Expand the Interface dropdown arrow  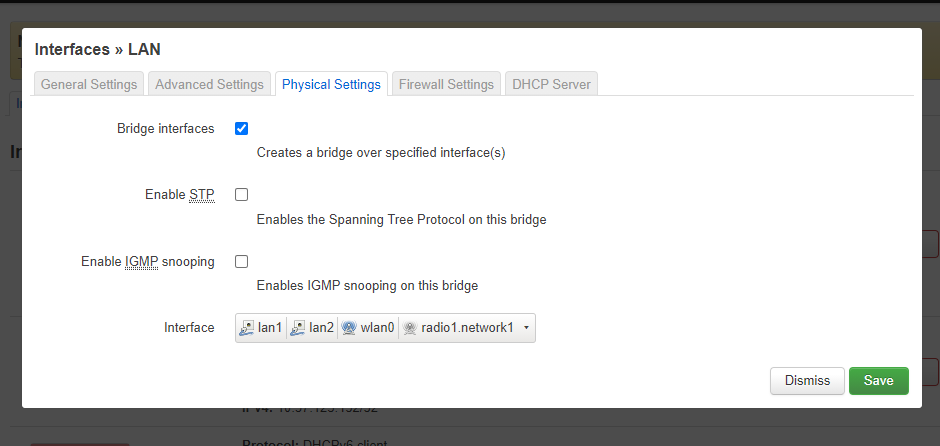[526, 328]
